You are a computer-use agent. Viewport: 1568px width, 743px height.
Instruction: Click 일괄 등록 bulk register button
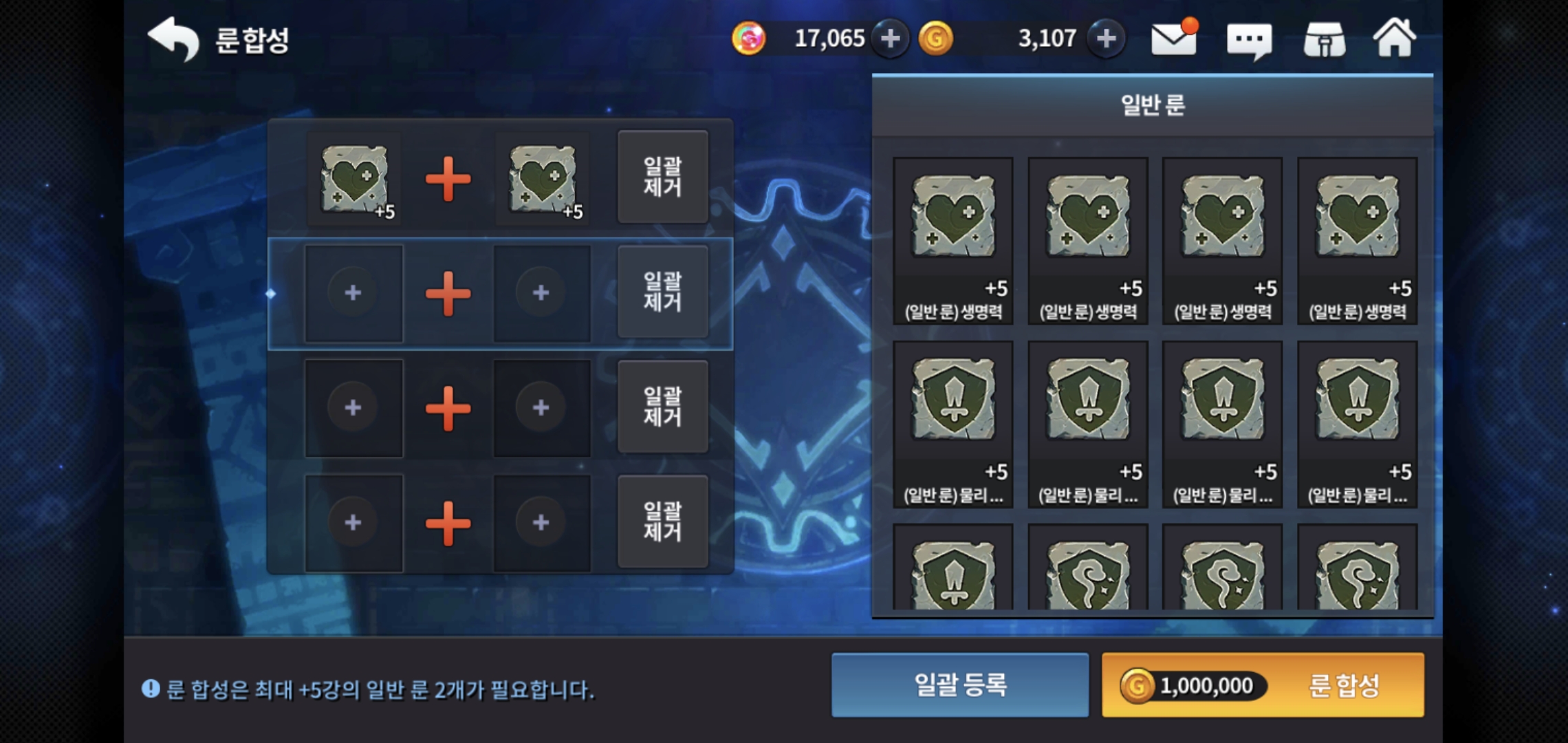pos(960,685)
